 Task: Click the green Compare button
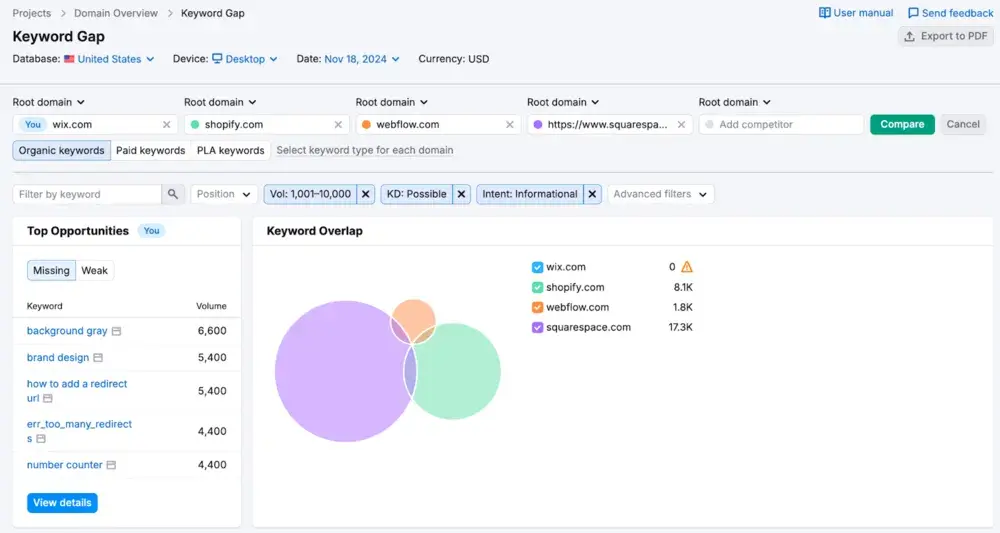902,124
